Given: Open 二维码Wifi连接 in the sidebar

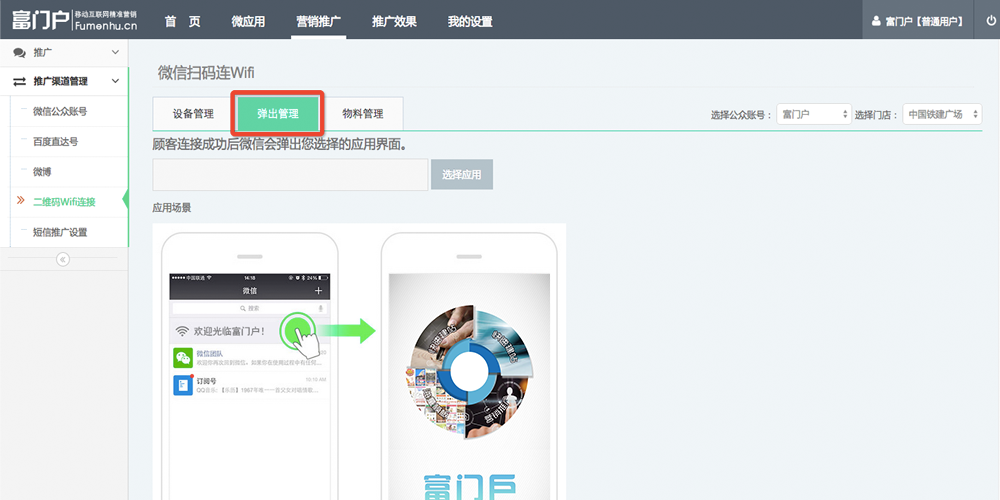Looking at the screenshot, I should coord(64,202).
